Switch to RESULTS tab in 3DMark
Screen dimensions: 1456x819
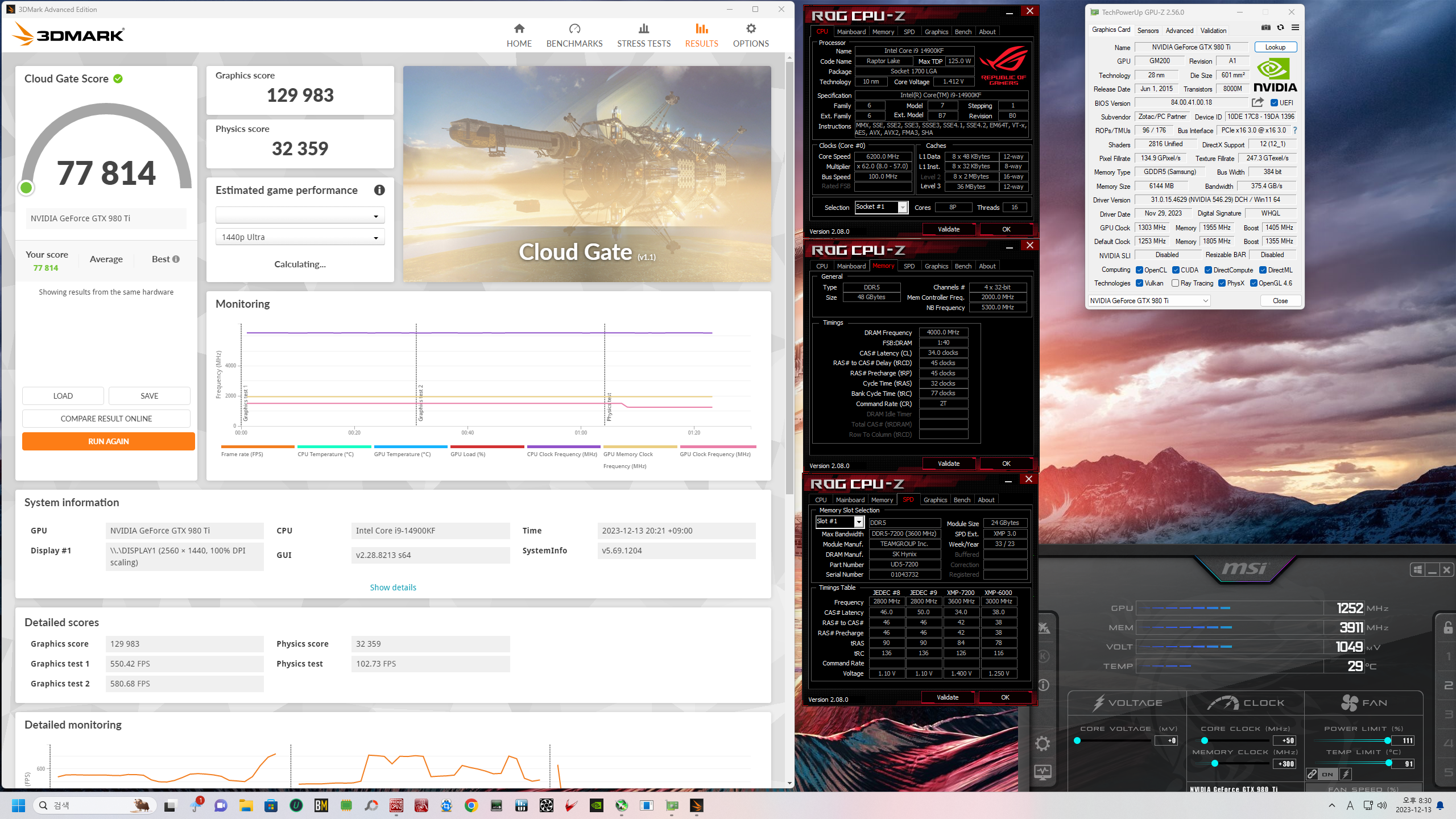coord(701,35)
